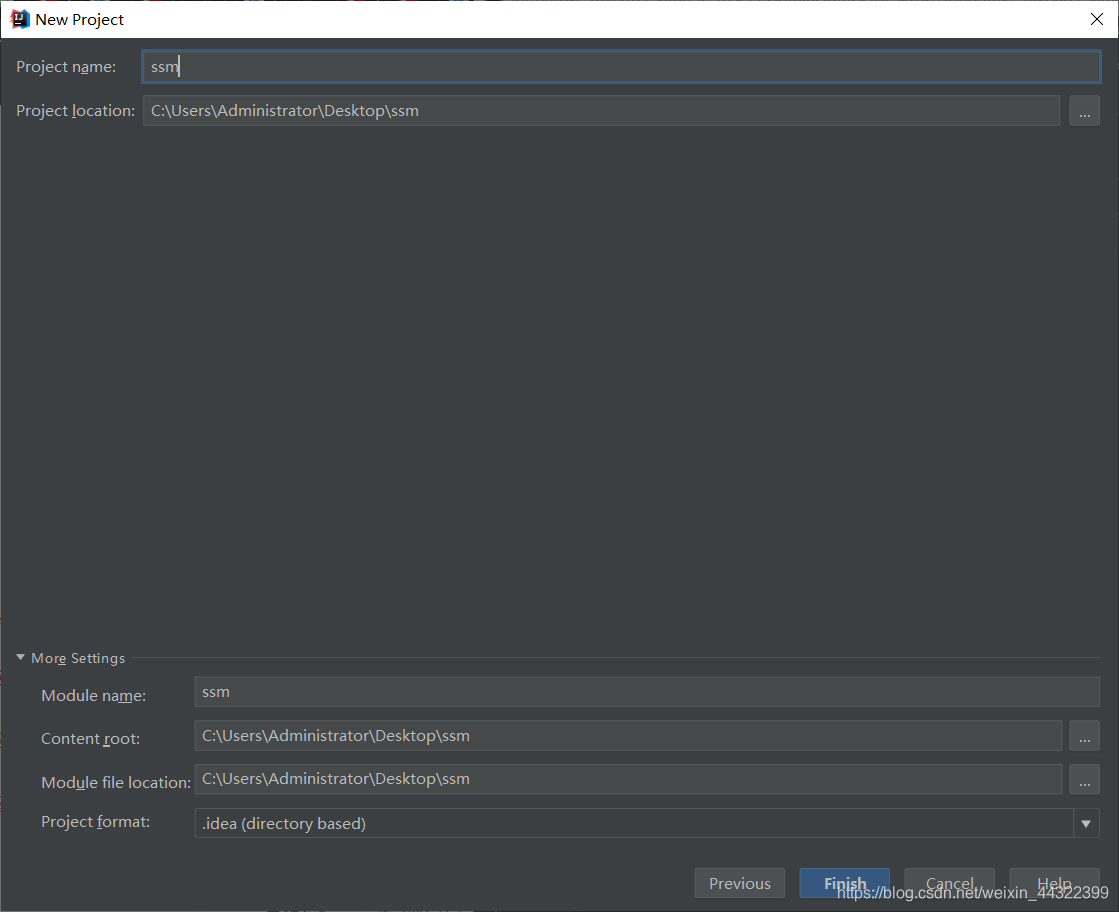This screenshot has width=1119, height=912.
Task: Click the Help button
Action: click(x=1053, y=883)
